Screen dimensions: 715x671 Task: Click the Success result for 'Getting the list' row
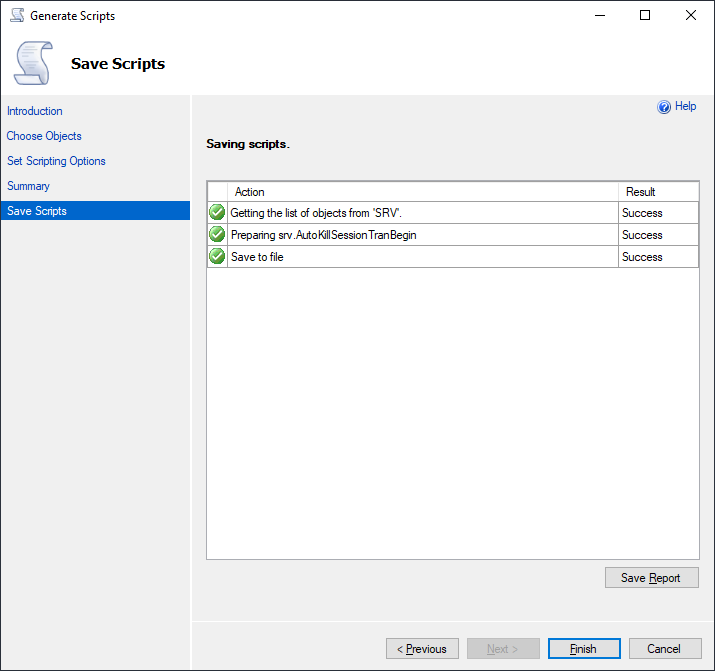pyautogui.click(x=642, y=213)
